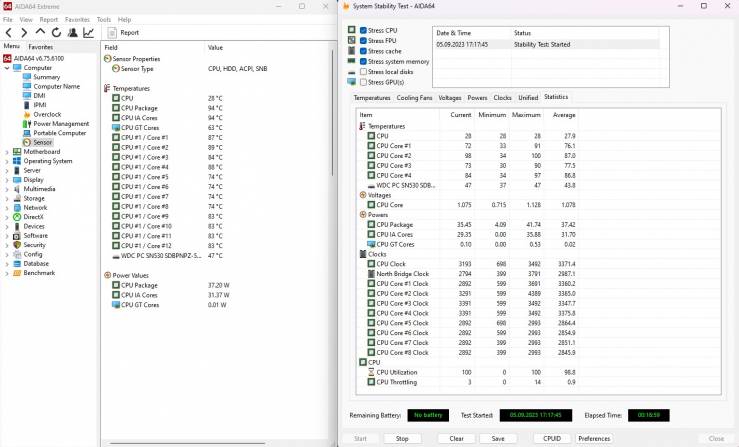
Task: Uncheck the Stress cache checkbox
Action: (x=363, y=51)
